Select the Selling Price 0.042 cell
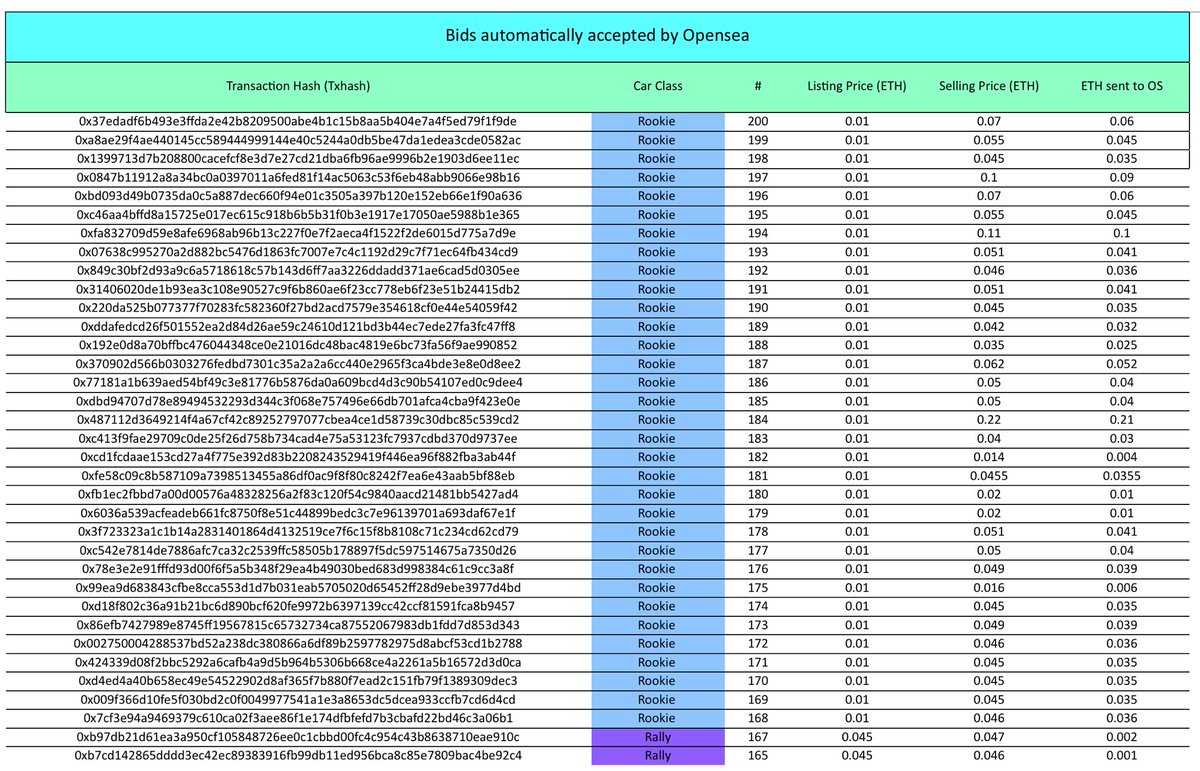 pos(989,326)
